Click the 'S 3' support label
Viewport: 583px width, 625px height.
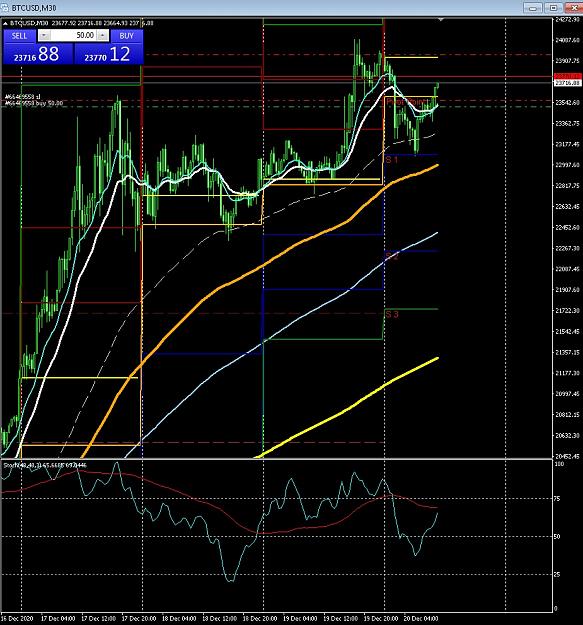pyautogui.click(x=392, y=314)
